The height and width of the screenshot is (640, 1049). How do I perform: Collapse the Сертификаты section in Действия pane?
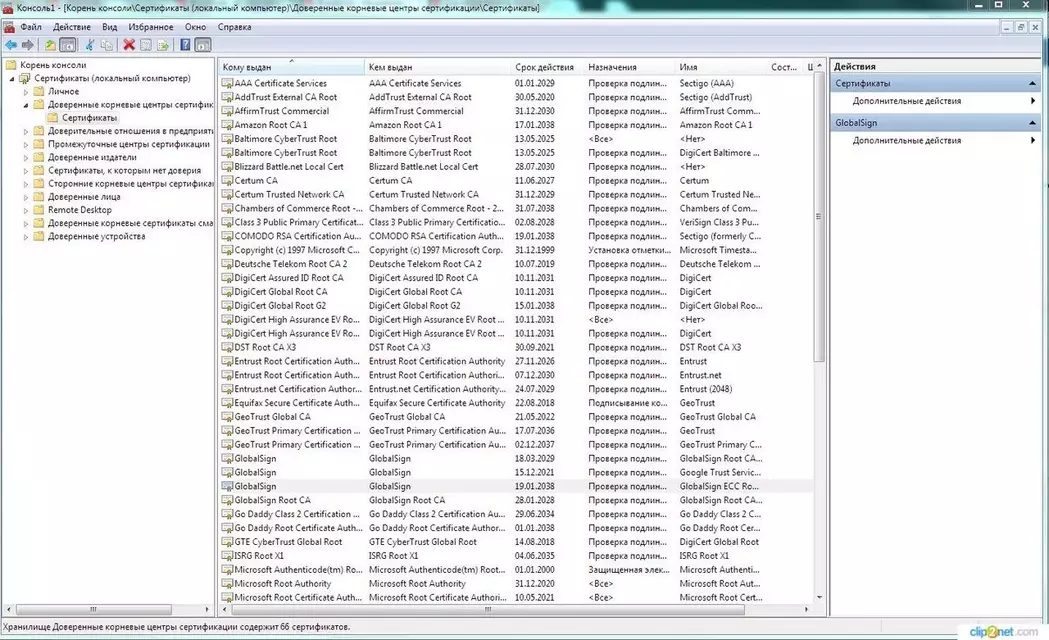(1032, 84)
